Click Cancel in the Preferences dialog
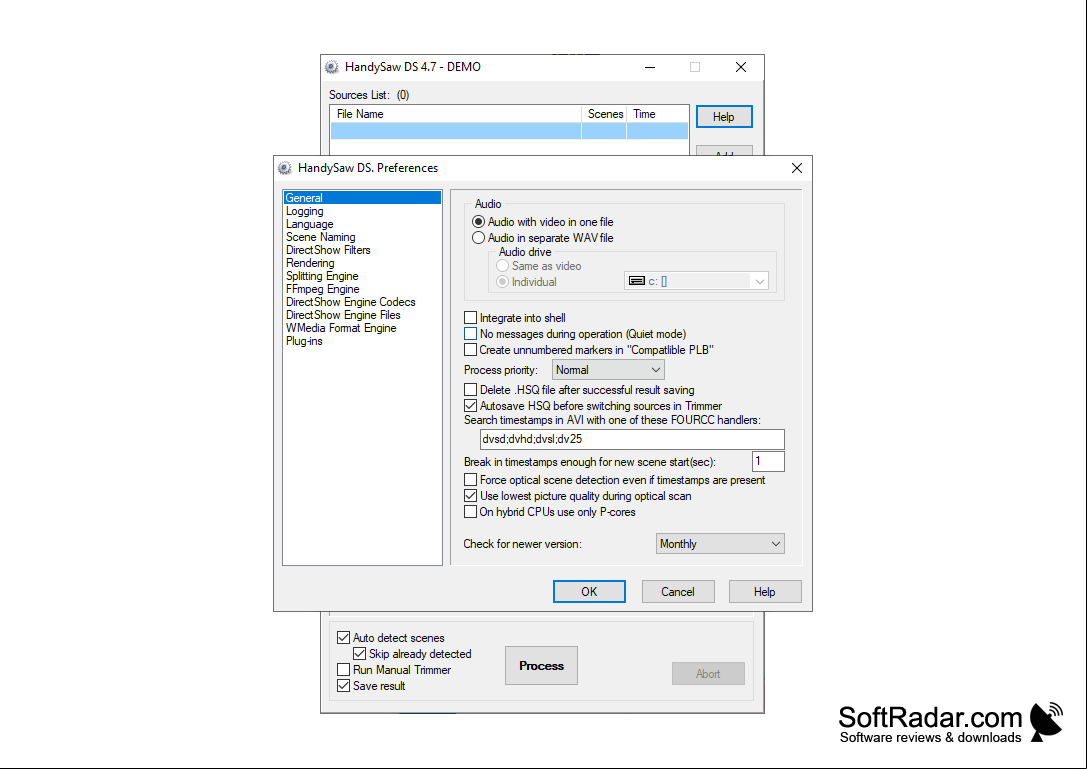 (678, 591)
